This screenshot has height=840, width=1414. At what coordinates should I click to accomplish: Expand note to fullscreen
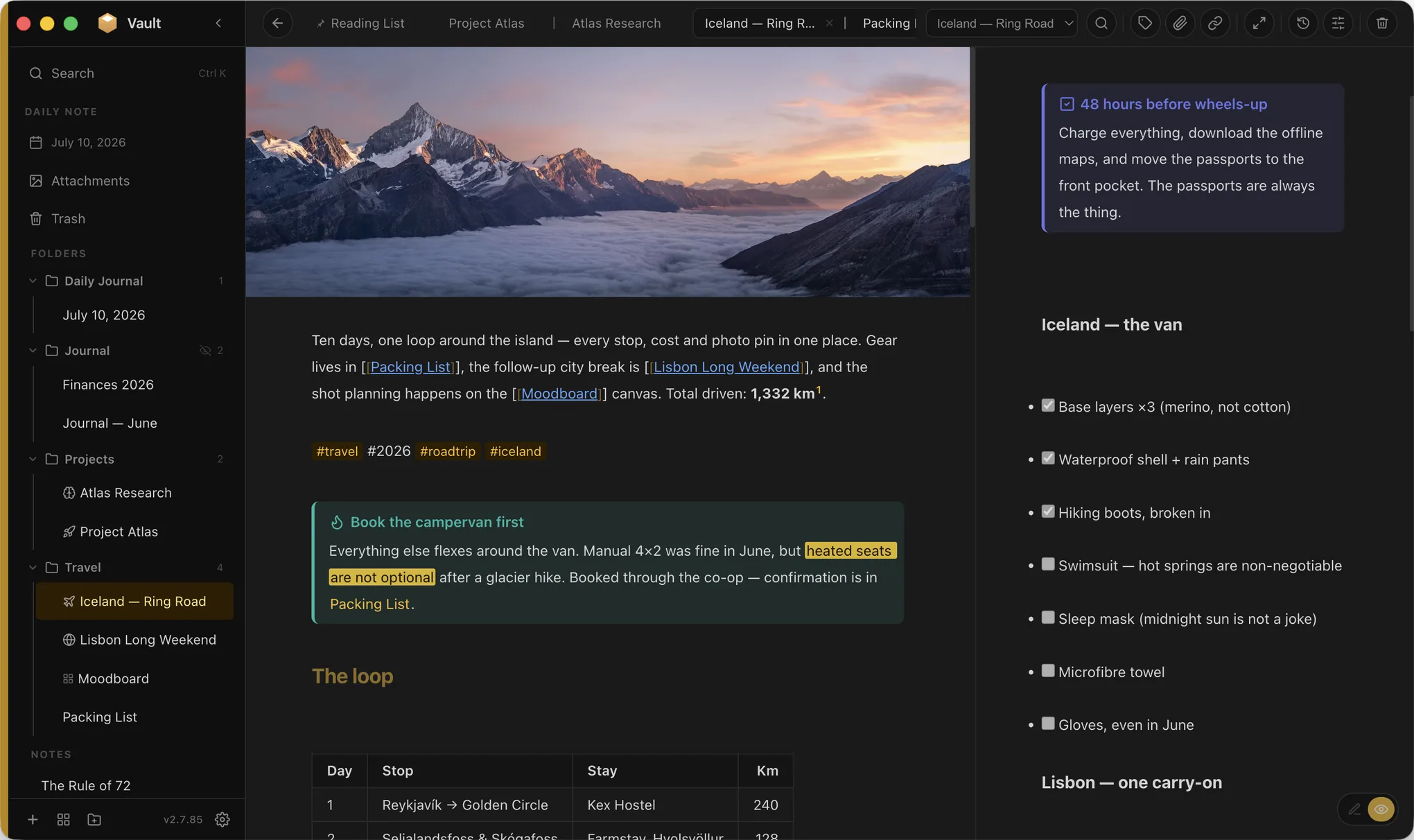coord(1259,23)
